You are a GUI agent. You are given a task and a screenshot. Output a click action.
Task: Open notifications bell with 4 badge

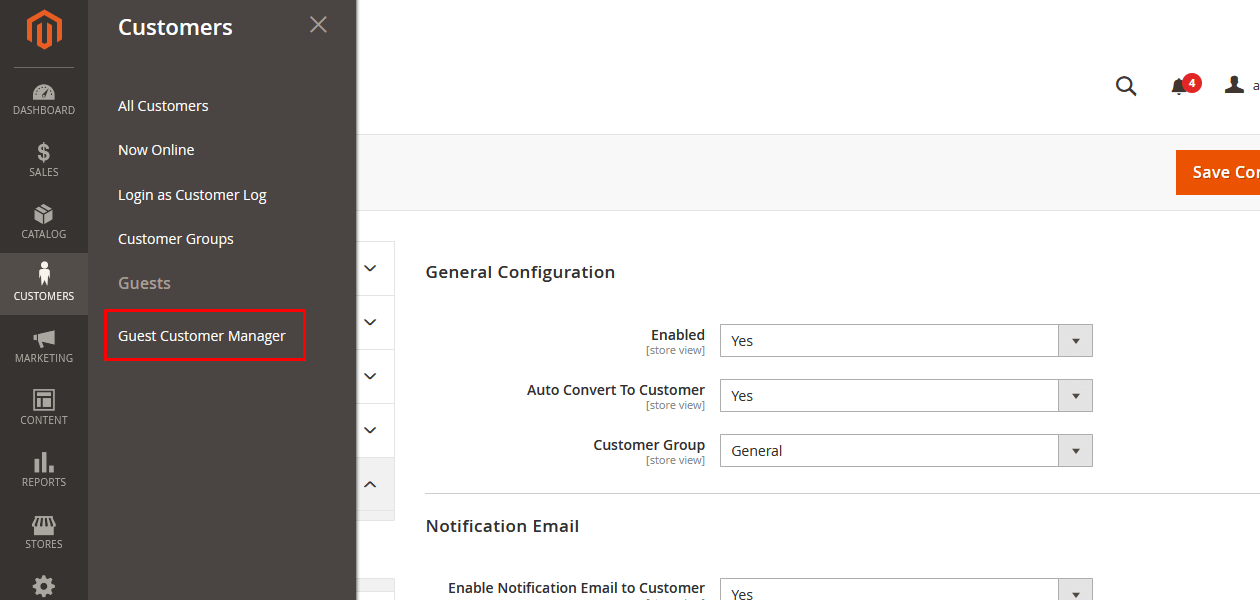coord(1181,86)
